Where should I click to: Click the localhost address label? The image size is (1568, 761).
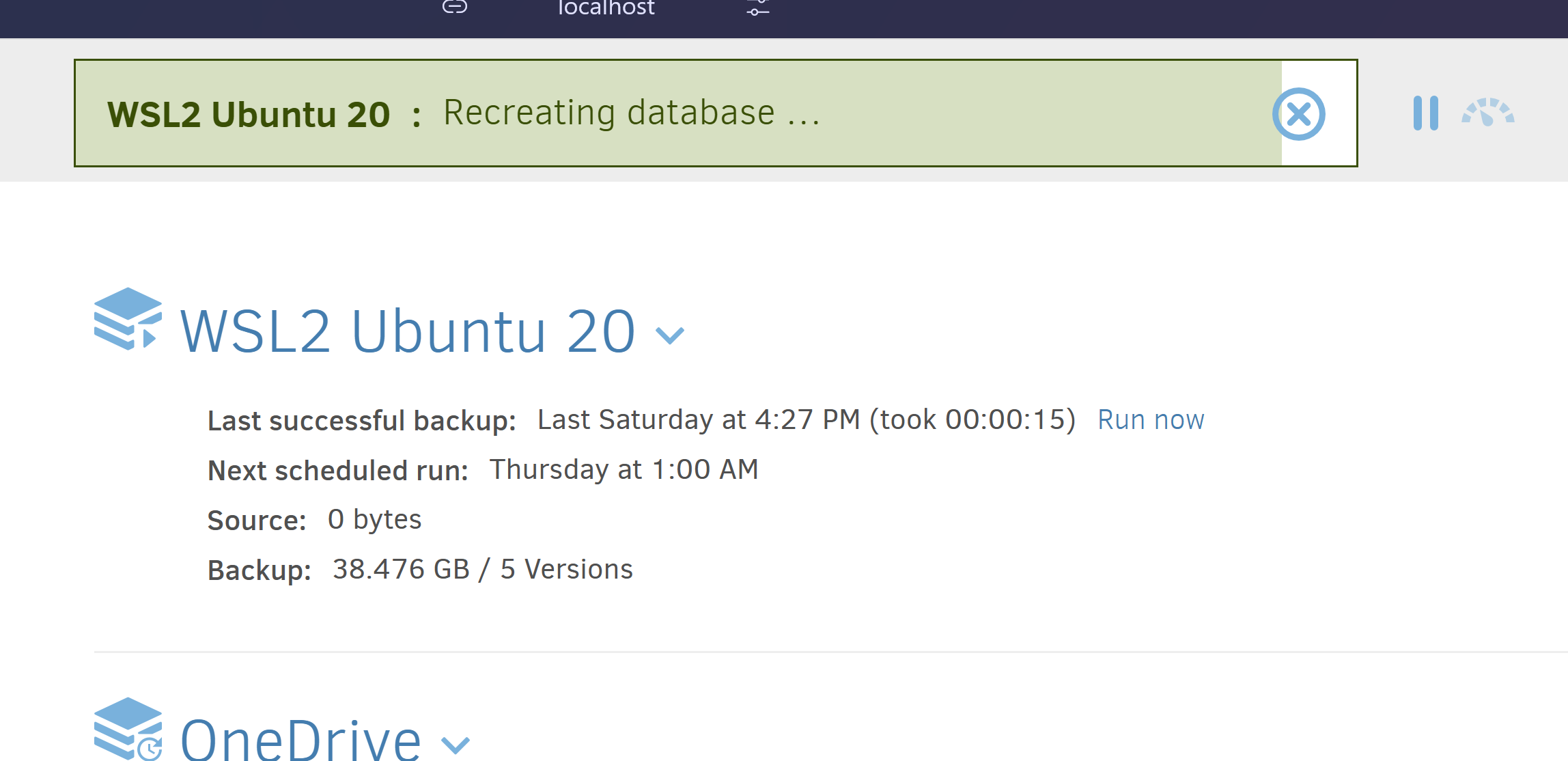pyautogui.click(x=606, y=8)
